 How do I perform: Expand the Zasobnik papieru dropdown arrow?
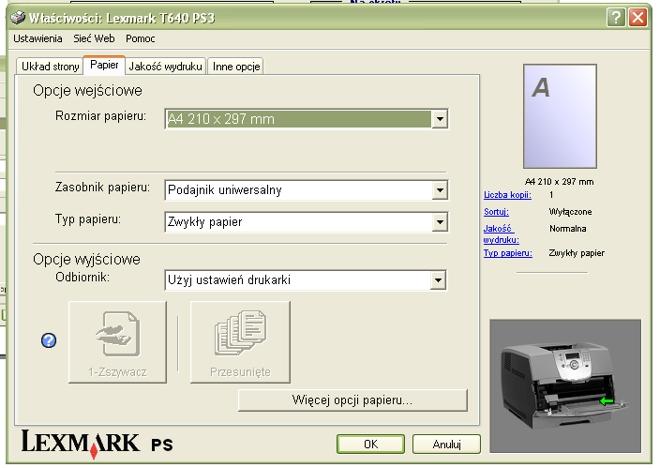[x=440, y=190]
